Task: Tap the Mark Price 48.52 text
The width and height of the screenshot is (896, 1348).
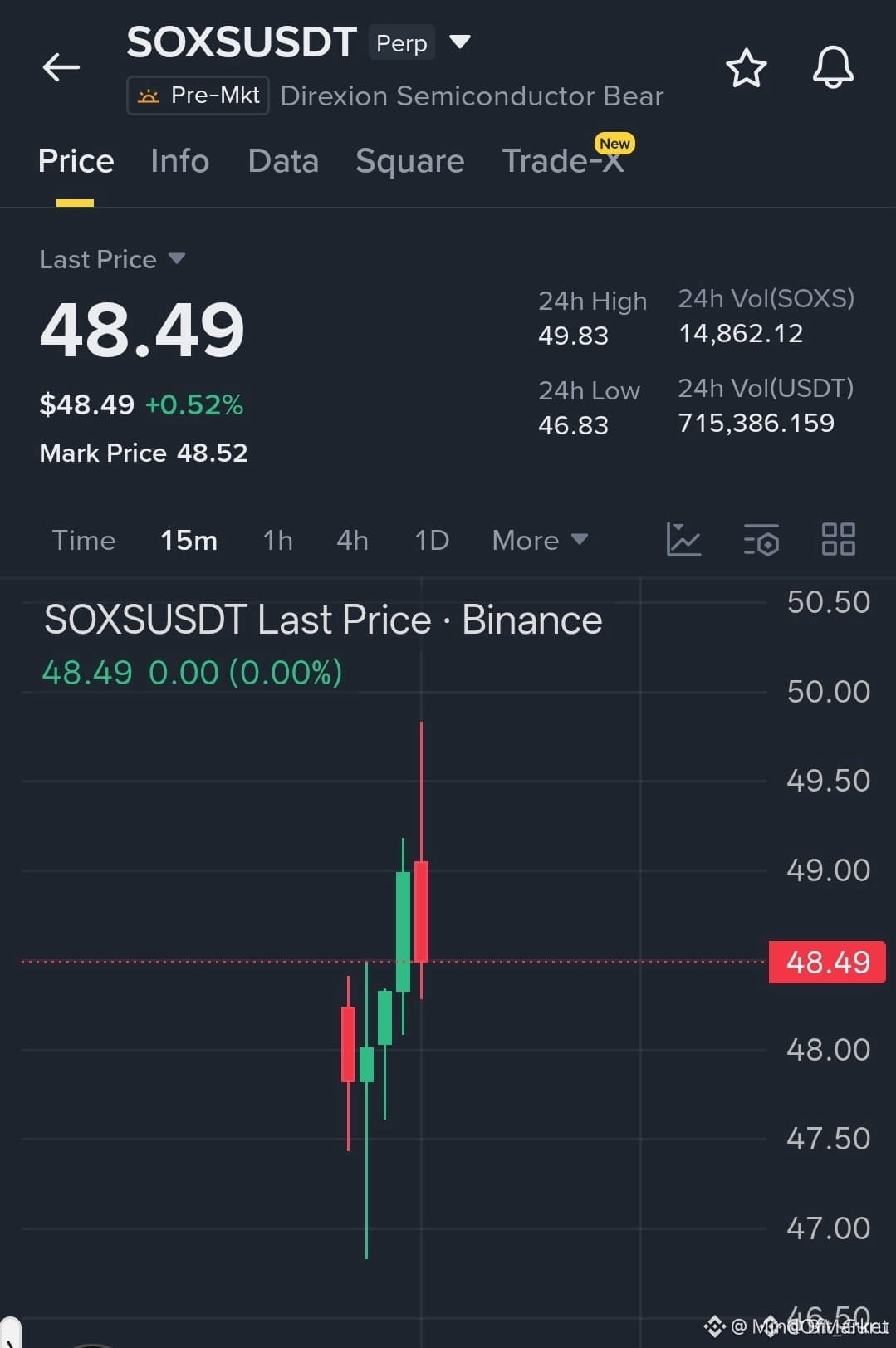Action: pos(144,453)
